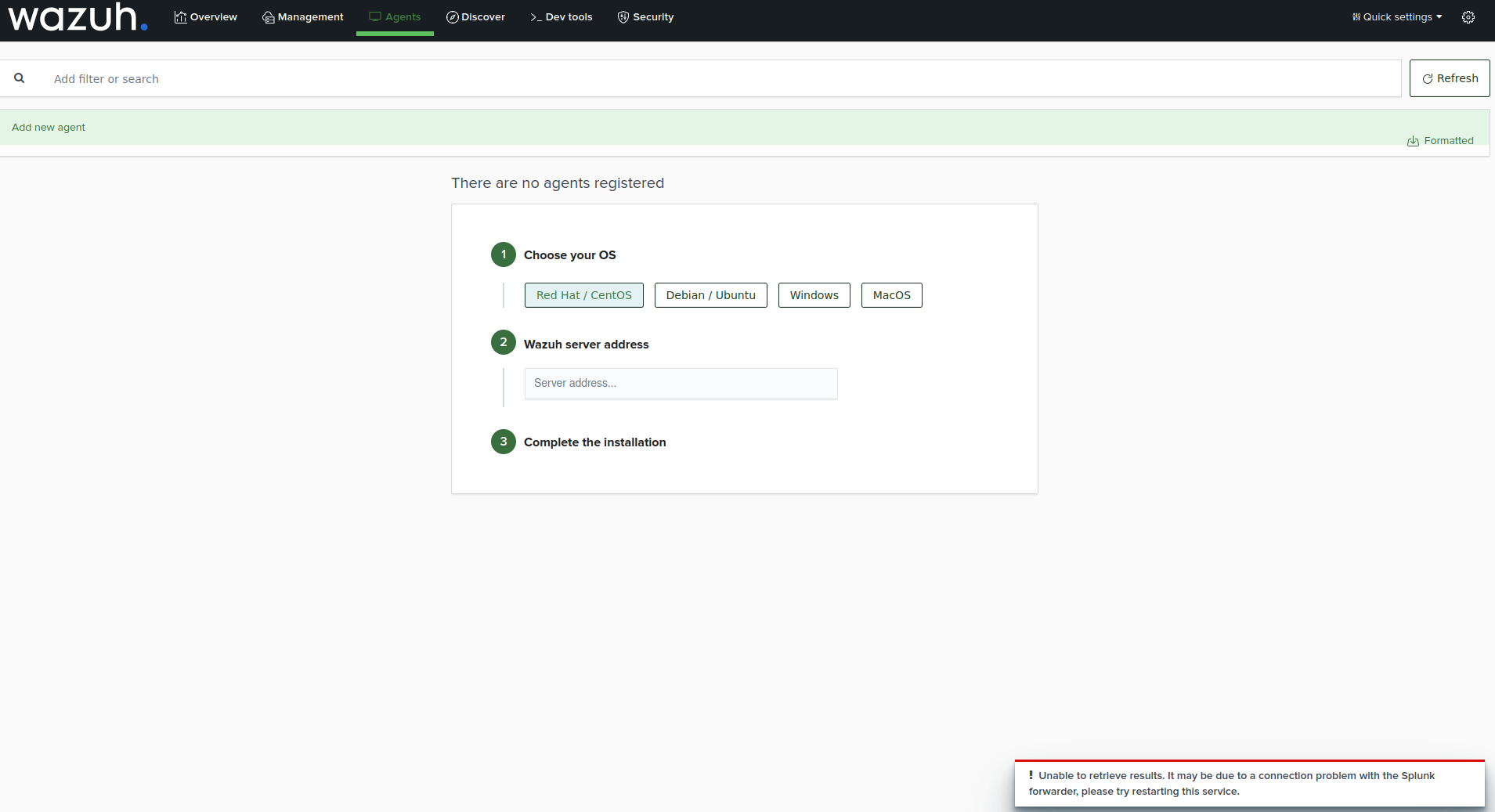Viewport: 1495px width, 812px height.
Task: Open the Quick settings dropdown
Action: 1395,16
